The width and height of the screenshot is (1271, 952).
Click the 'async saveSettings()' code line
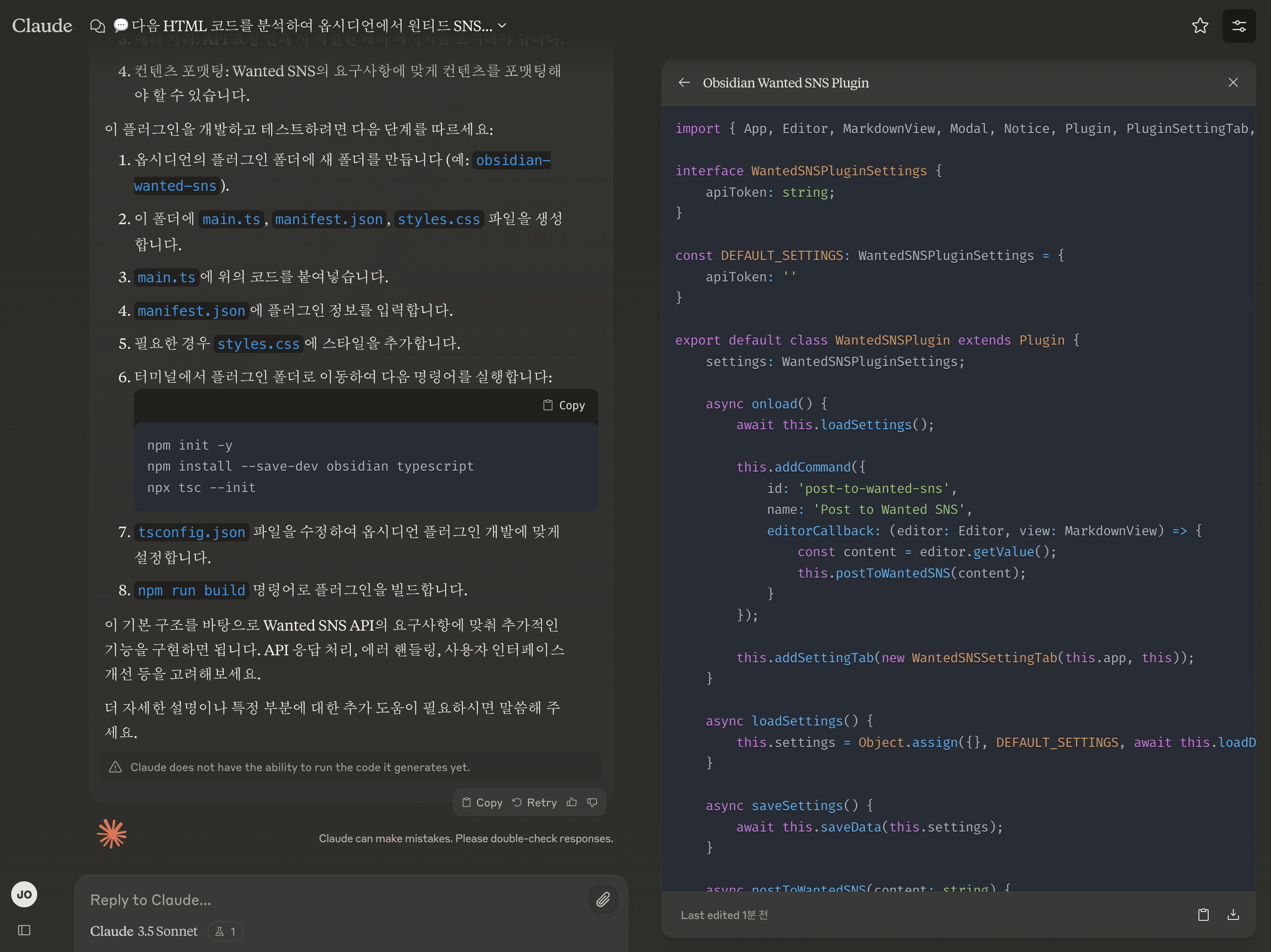click(789, 806)
